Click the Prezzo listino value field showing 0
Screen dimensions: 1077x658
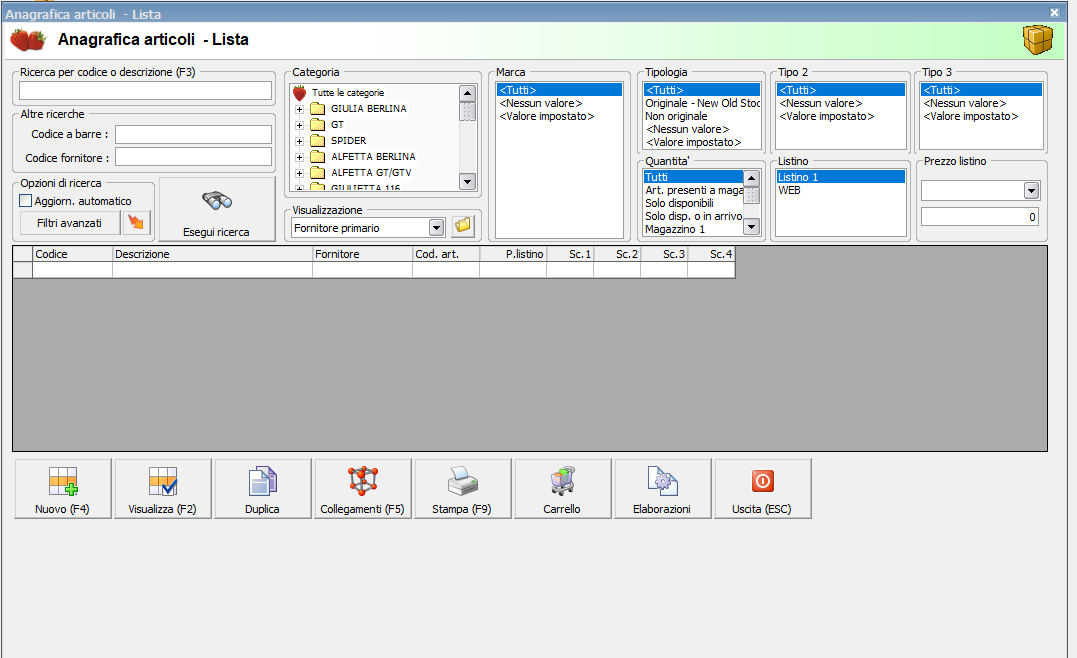click(x=980, y=216)
